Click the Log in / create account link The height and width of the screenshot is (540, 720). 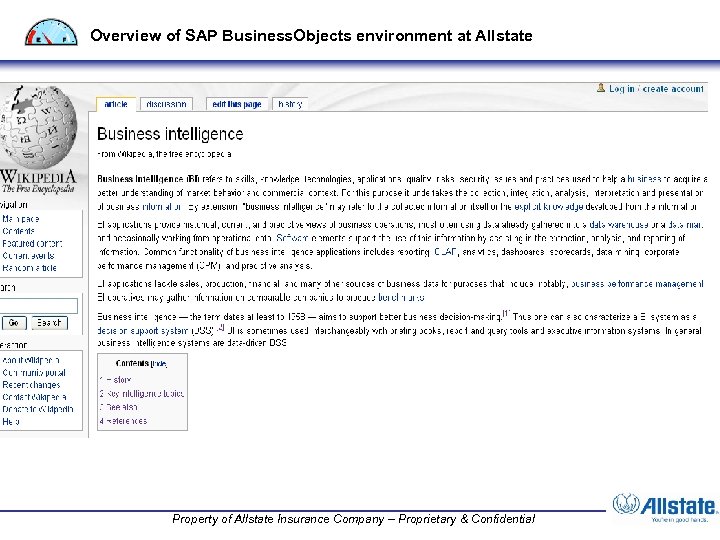[656, 89]
